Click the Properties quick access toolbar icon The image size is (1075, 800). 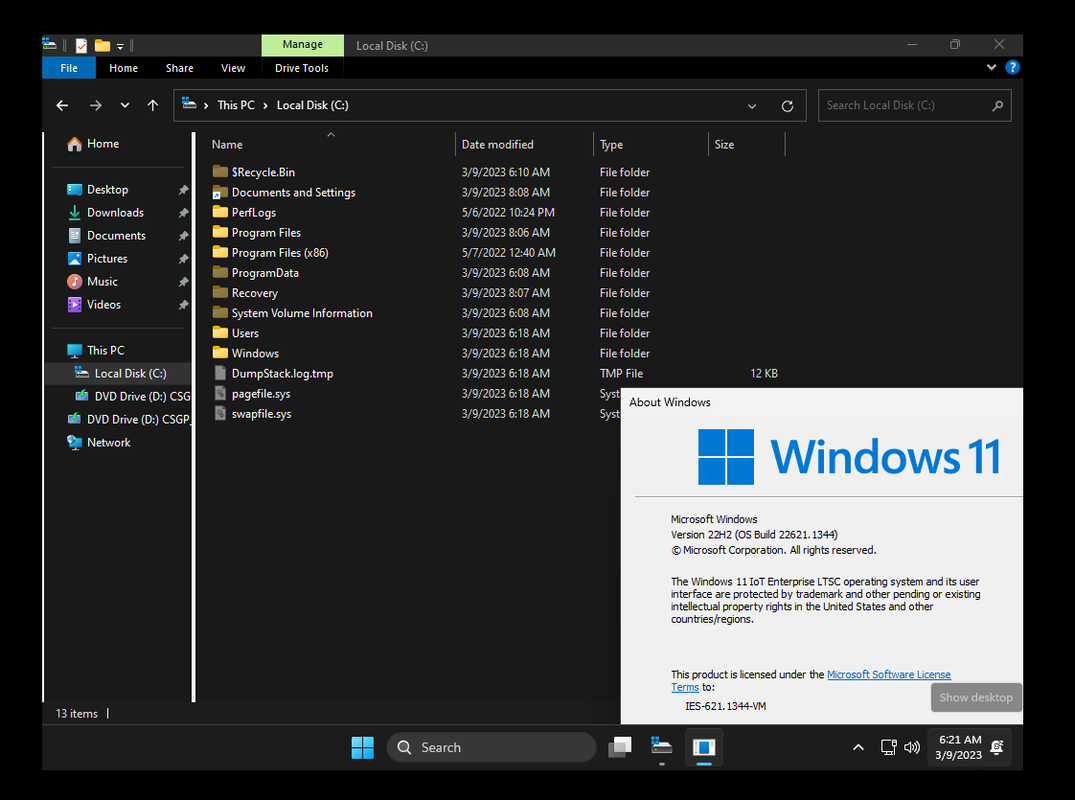coord(81,45)
